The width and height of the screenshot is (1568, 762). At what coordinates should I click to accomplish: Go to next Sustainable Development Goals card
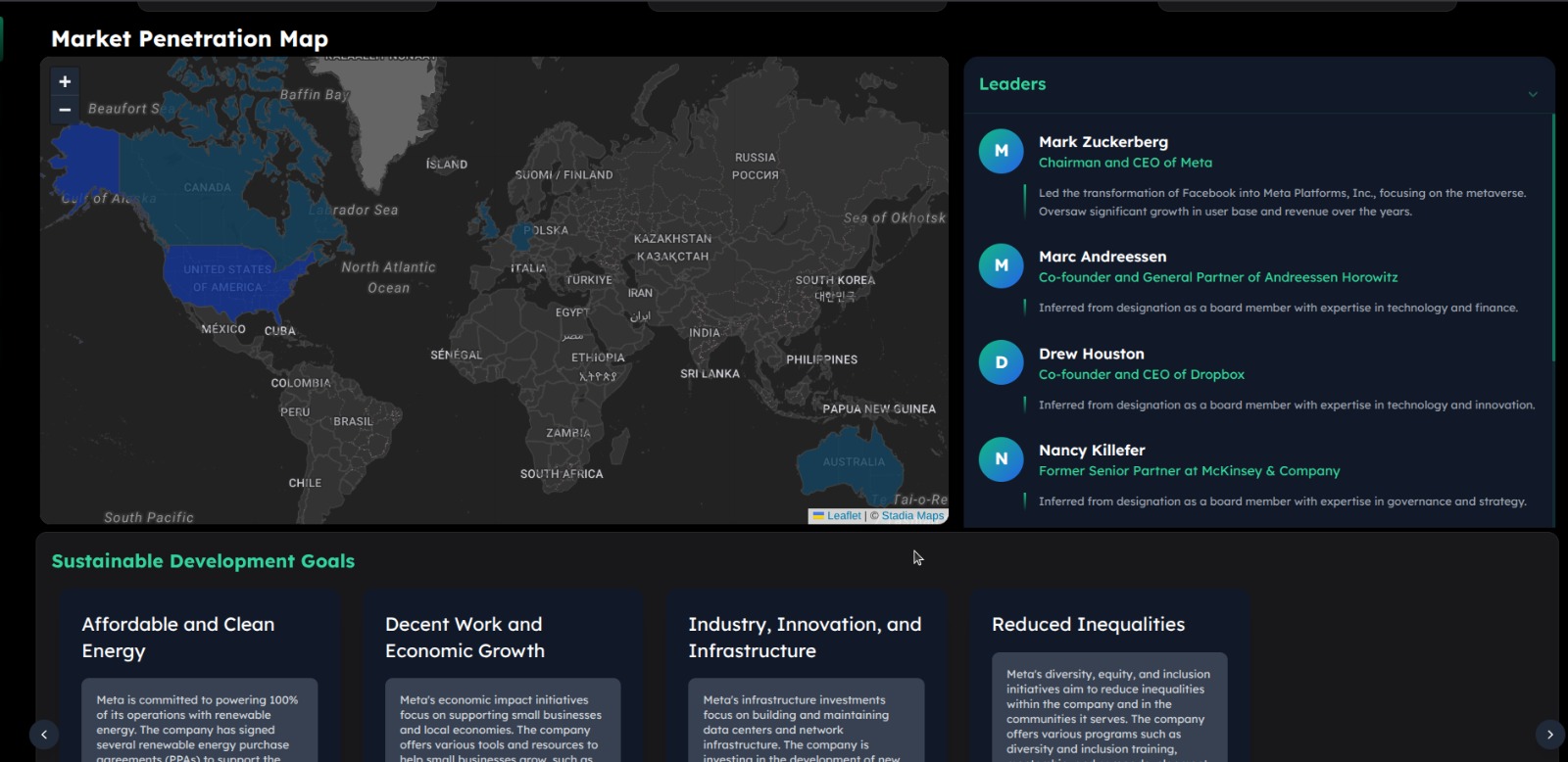point(1549,735)
